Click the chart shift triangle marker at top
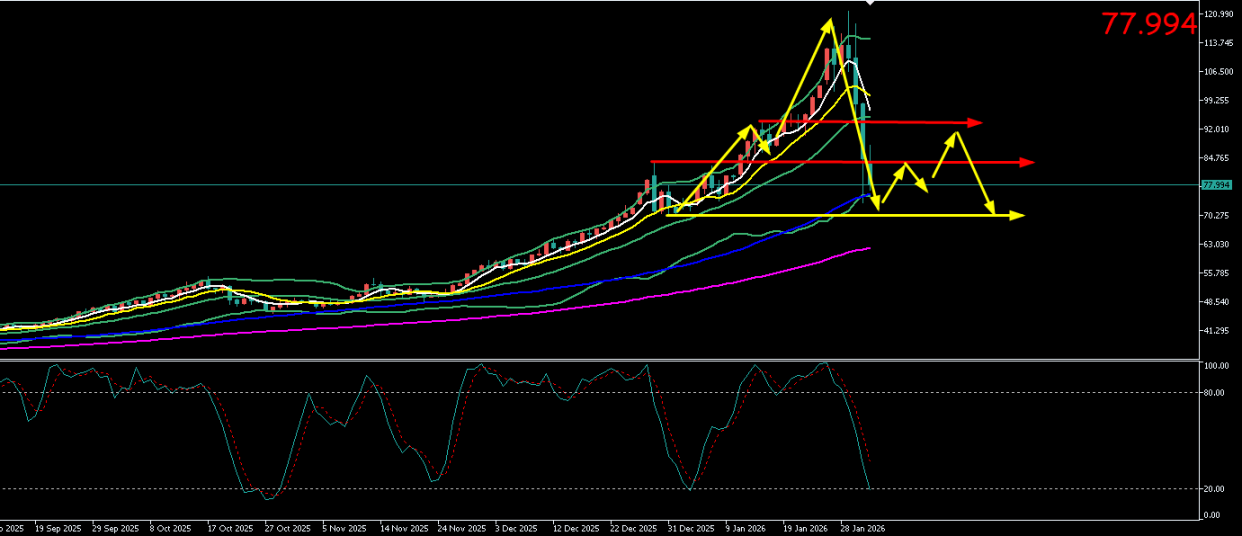The width and height of the screenshot is (1242, 536). (x=868, y=3)
